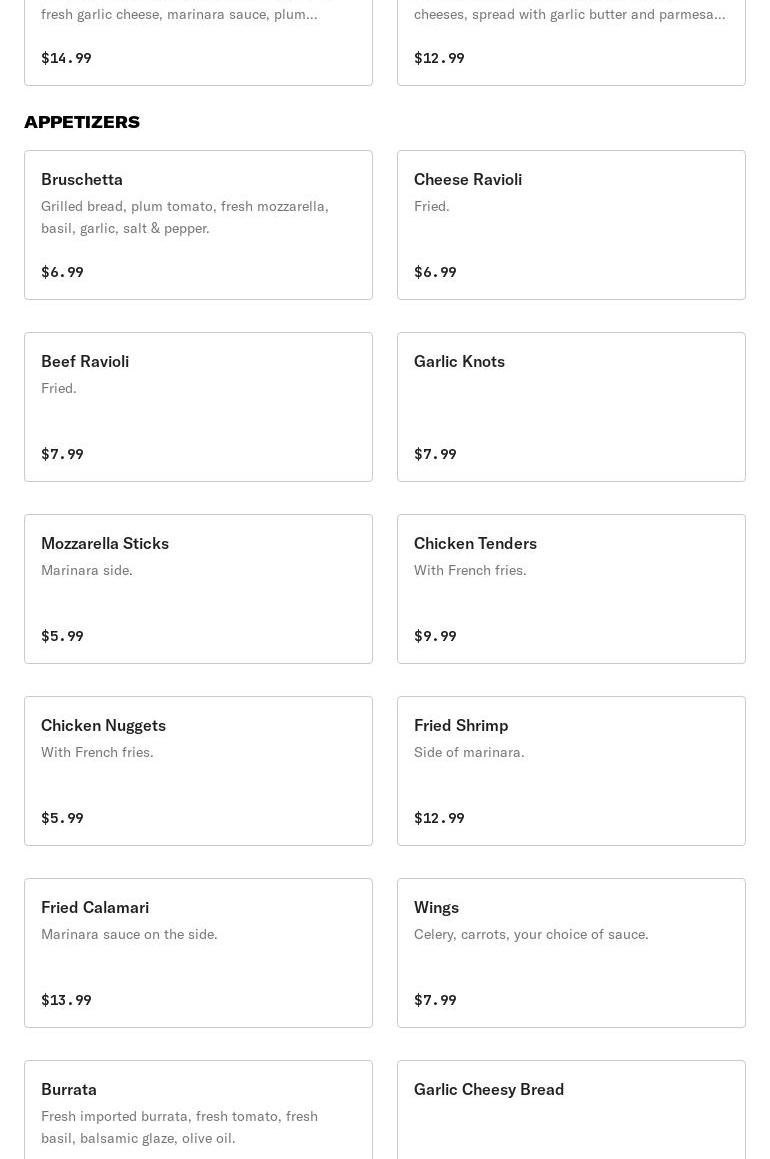Click the Fried Calamari title
The width and height of the screenshot is (770, 1159).
(95, 907)
